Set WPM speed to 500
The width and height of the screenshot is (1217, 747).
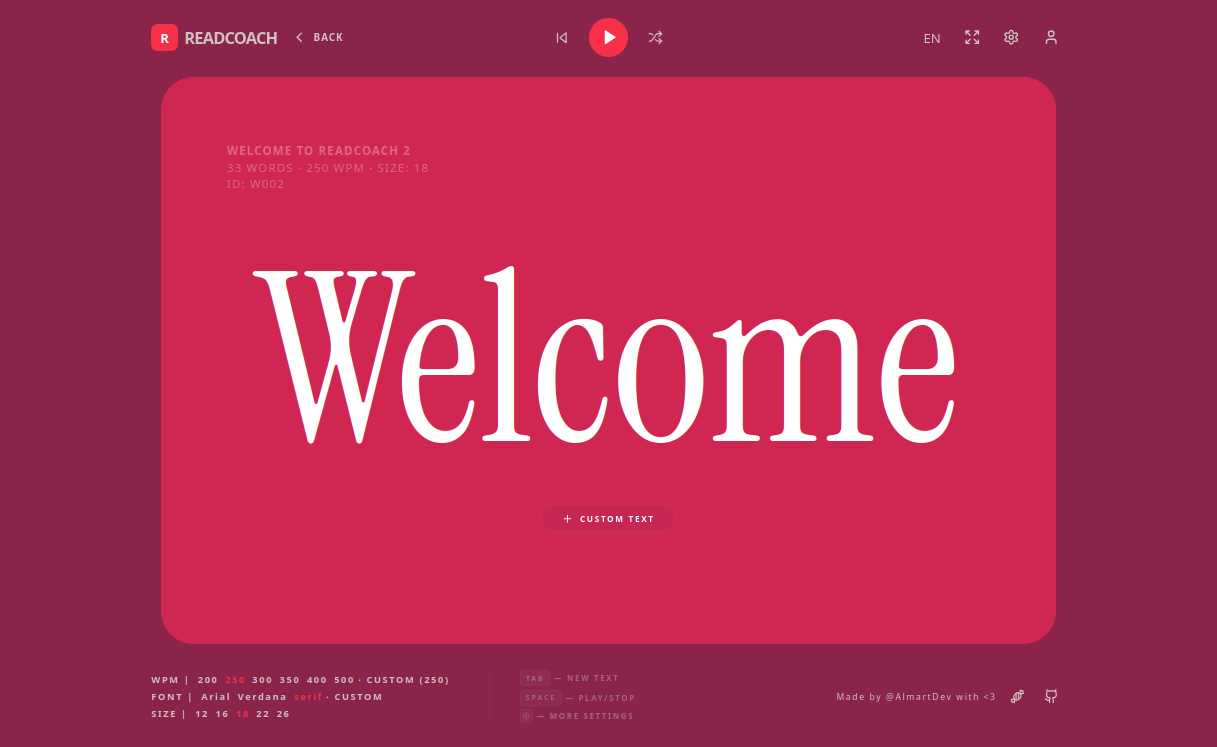click(344, 680)
